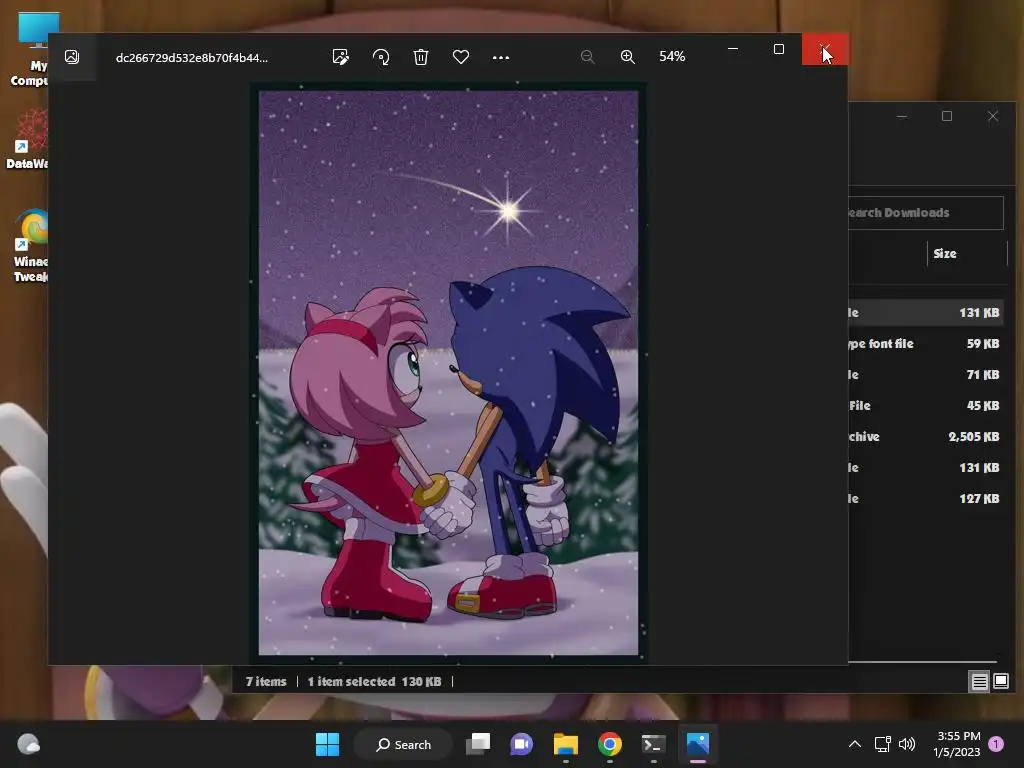Close the Photos window
Viewport: 1024px width, 768px height.
[825, 49]
